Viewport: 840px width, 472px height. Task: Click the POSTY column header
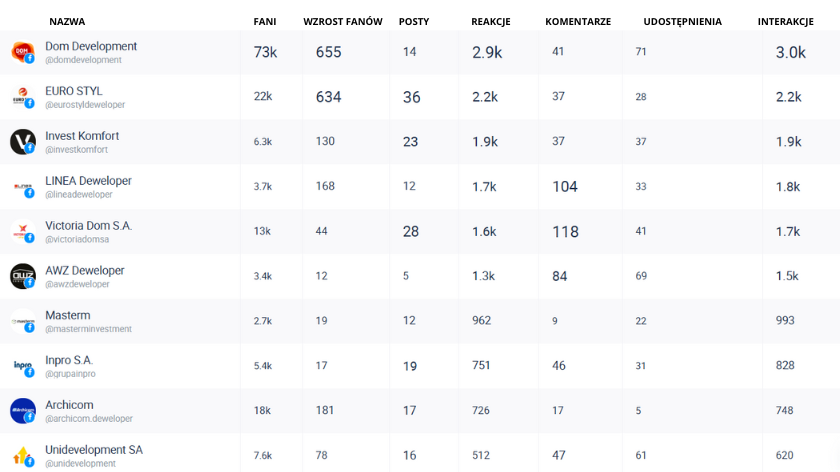414,21
